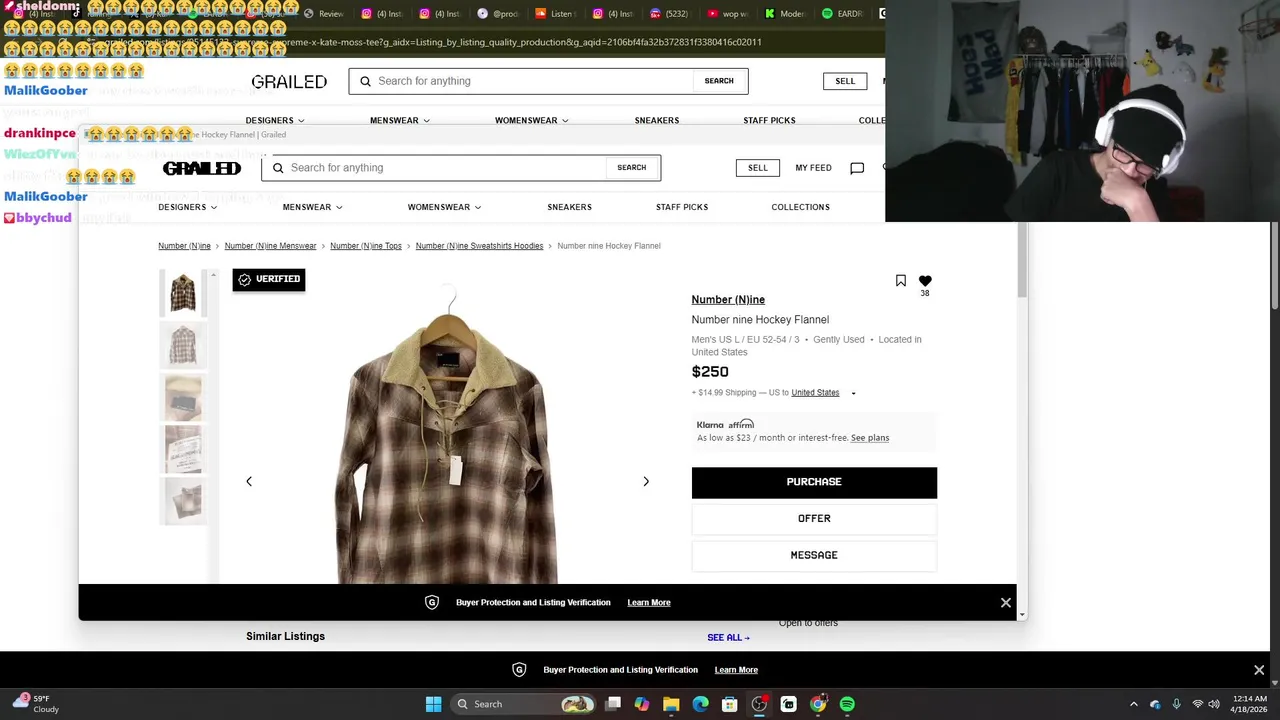Switch to the Kick Moder tab
This screenshot has width=1280, height=720.
785,14
